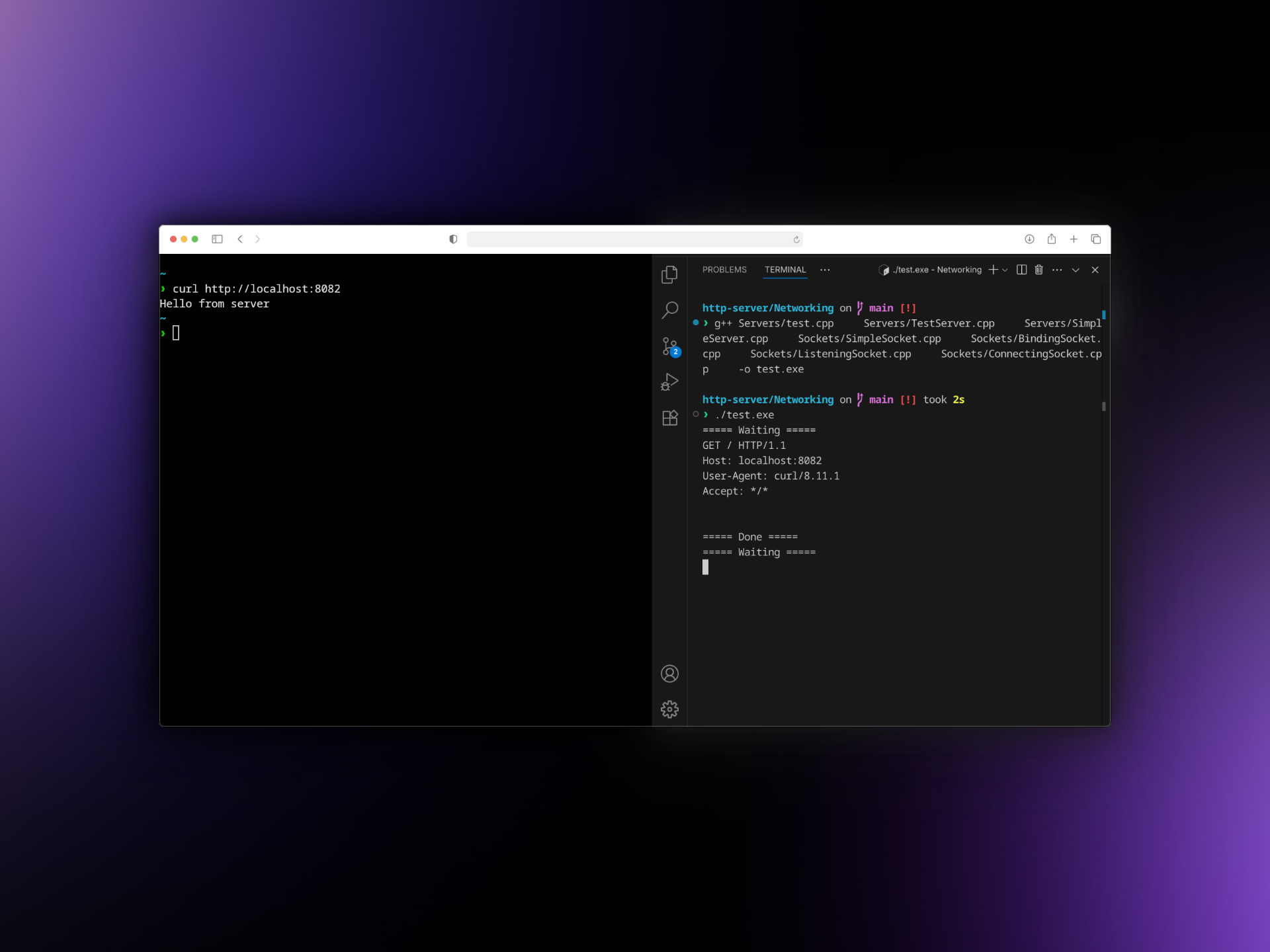Switch to the PROBLEMS tab

[724, 270]
